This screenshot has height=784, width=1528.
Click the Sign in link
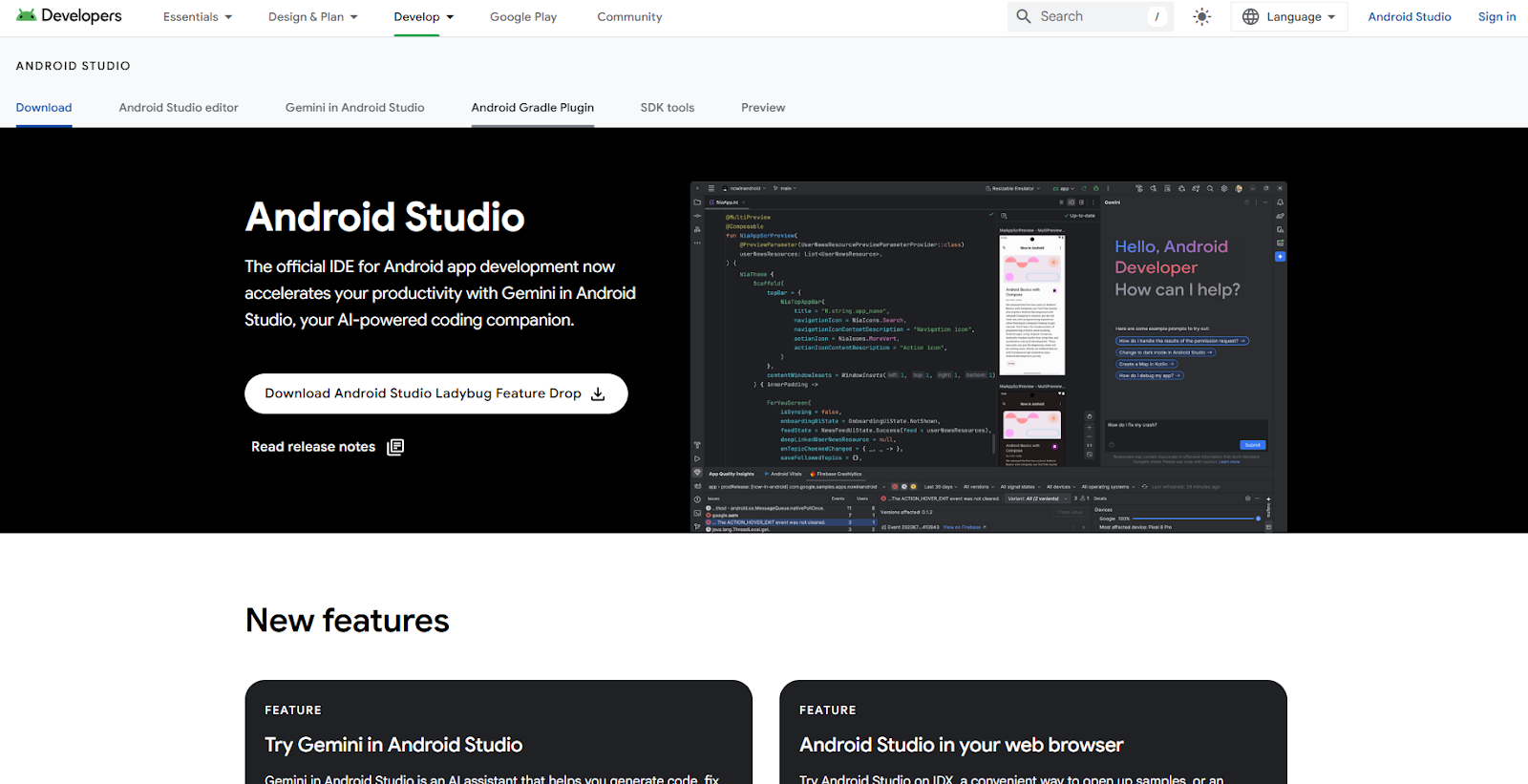(x=1496, y=17)
